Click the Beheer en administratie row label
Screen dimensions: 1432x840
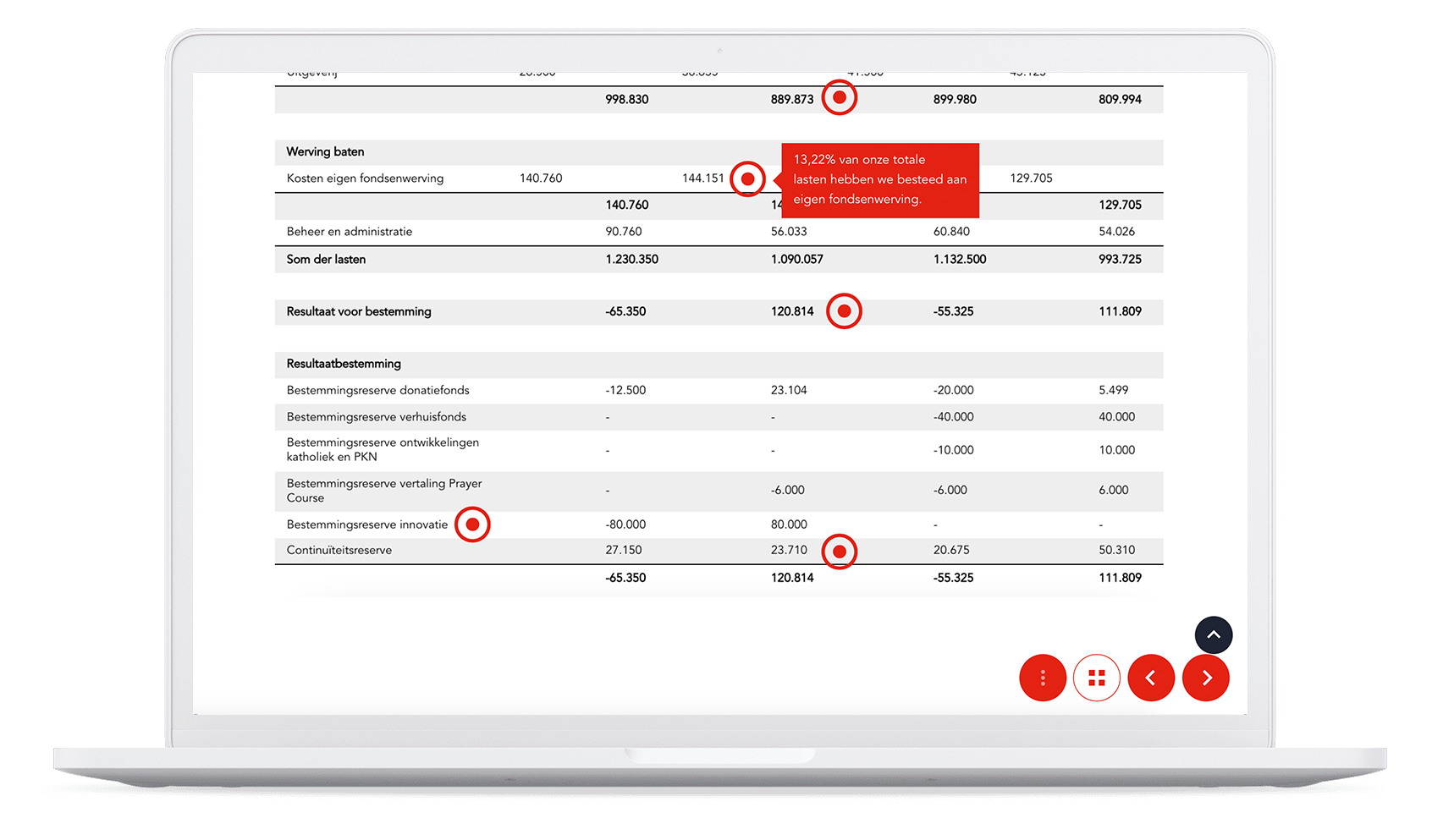350,232
